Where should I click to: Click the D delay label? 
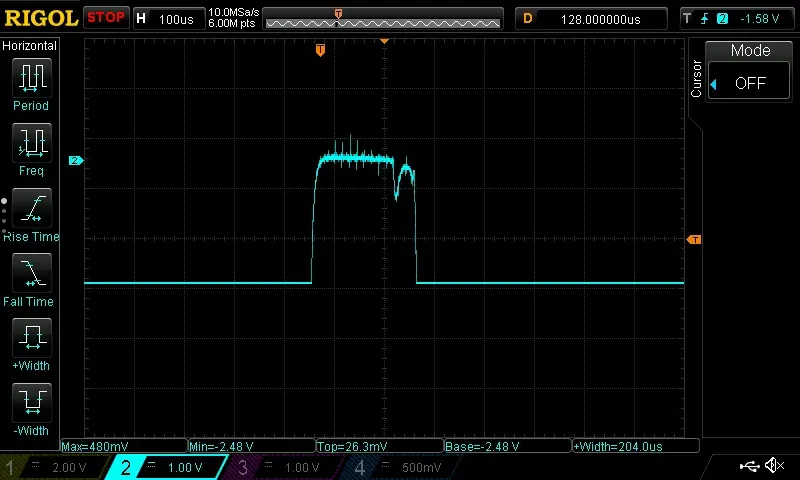click(x=528, y=19)
